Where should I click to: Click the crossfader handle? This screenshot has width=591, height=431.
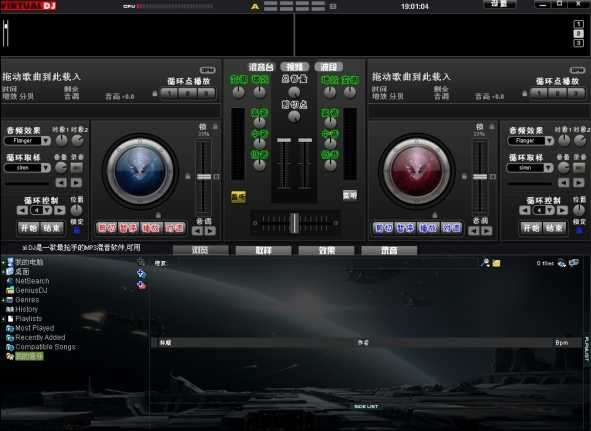[294, 223]
